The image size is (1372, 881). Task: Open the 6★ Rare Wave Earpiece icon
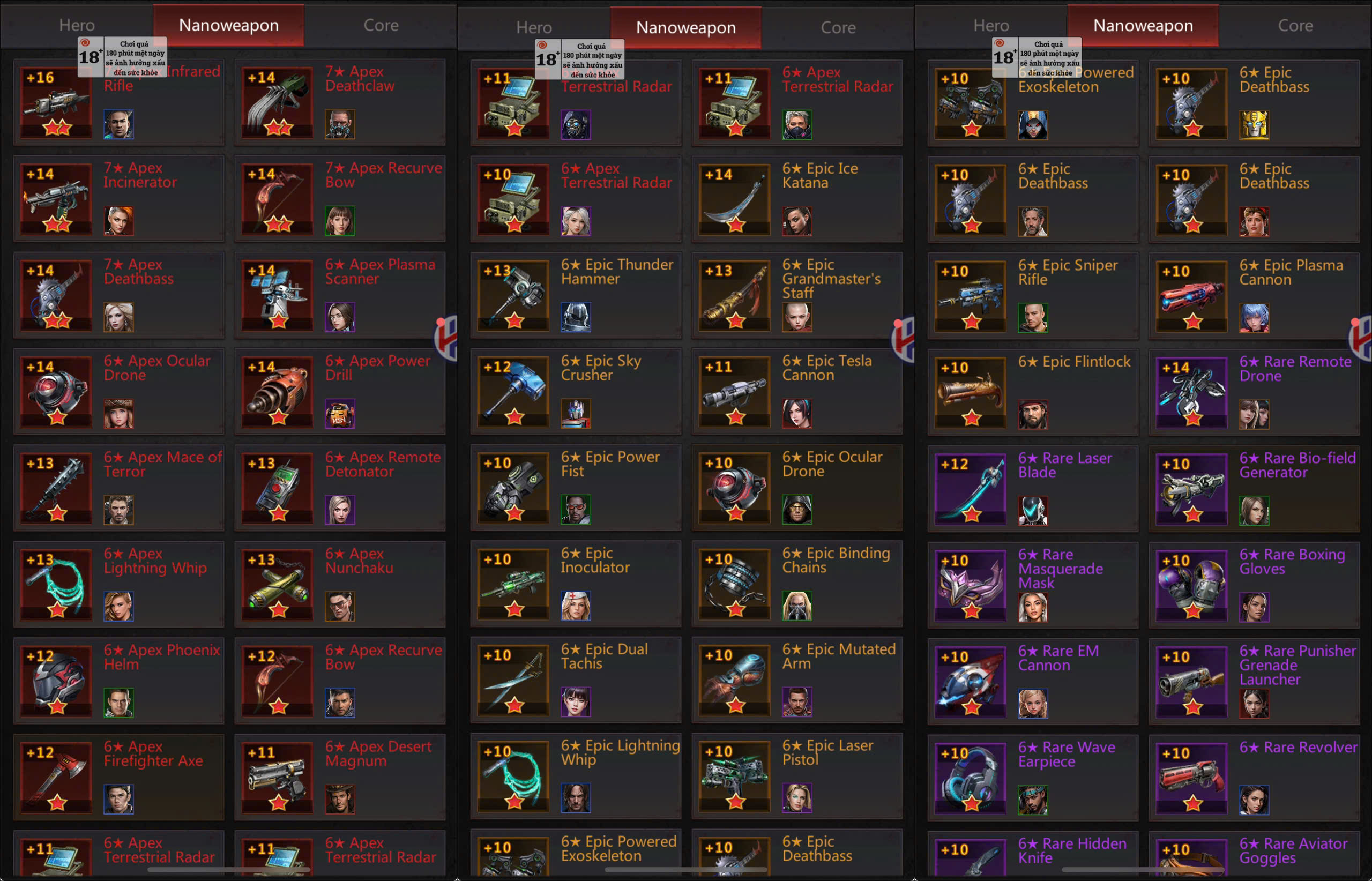coord(971,778)
